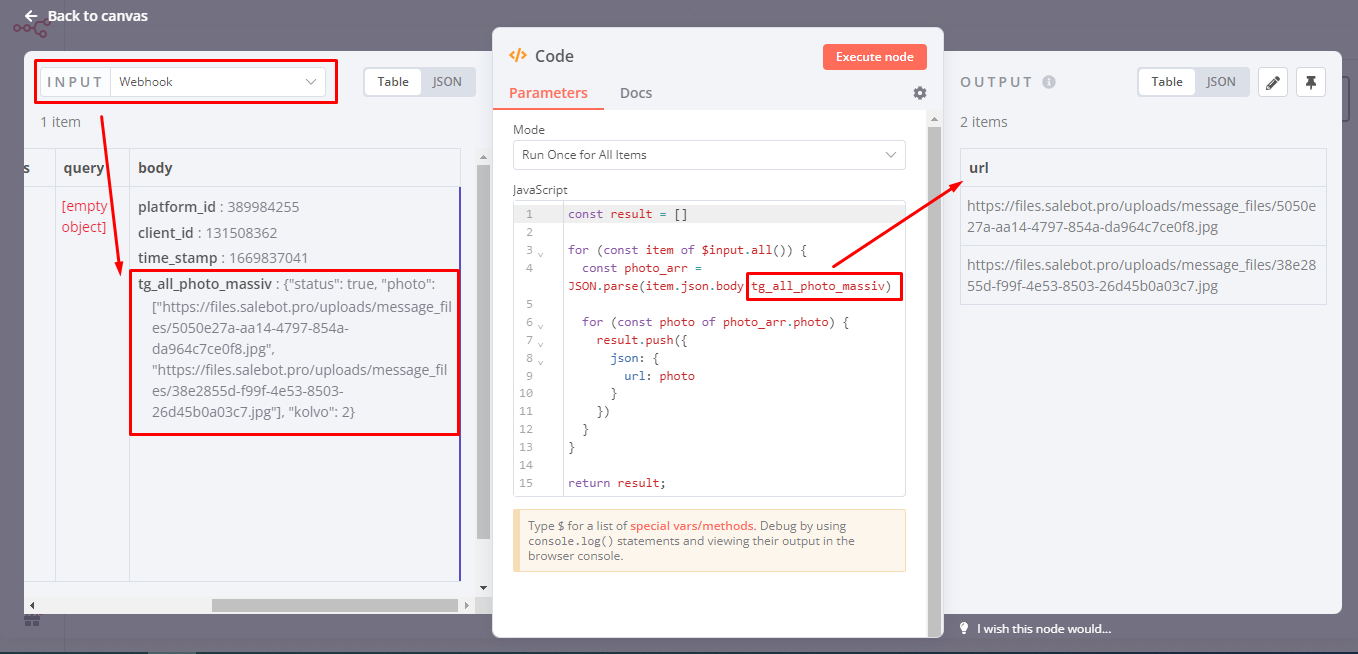Collapse the fold arrow on code line 6
Image resolution: width=1358 pixels, height=654 pixels.
tap(541, 325)
